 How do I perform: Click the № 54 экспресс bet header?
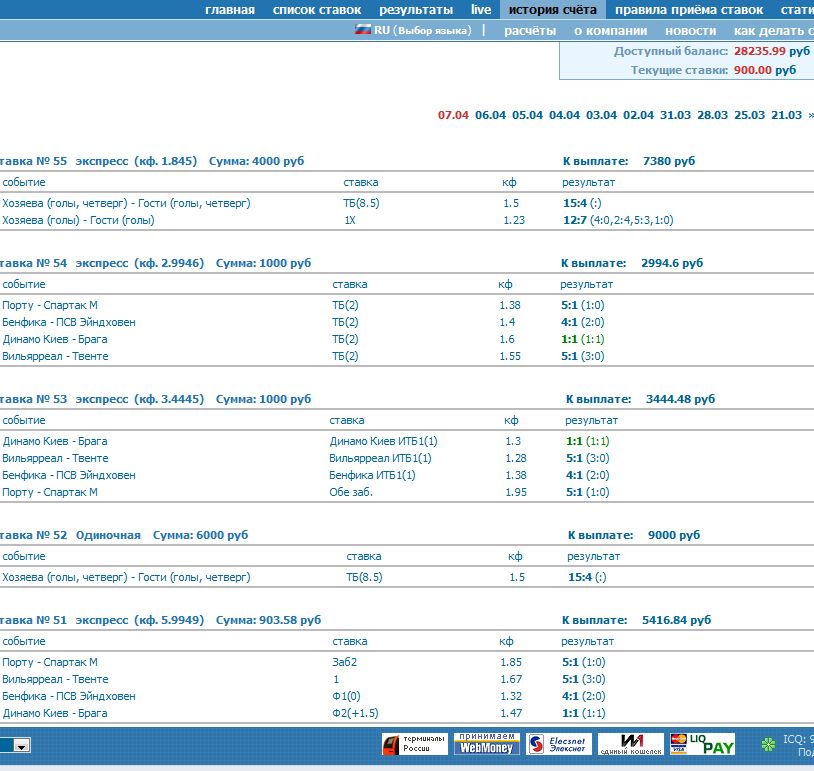click(102, 263)
